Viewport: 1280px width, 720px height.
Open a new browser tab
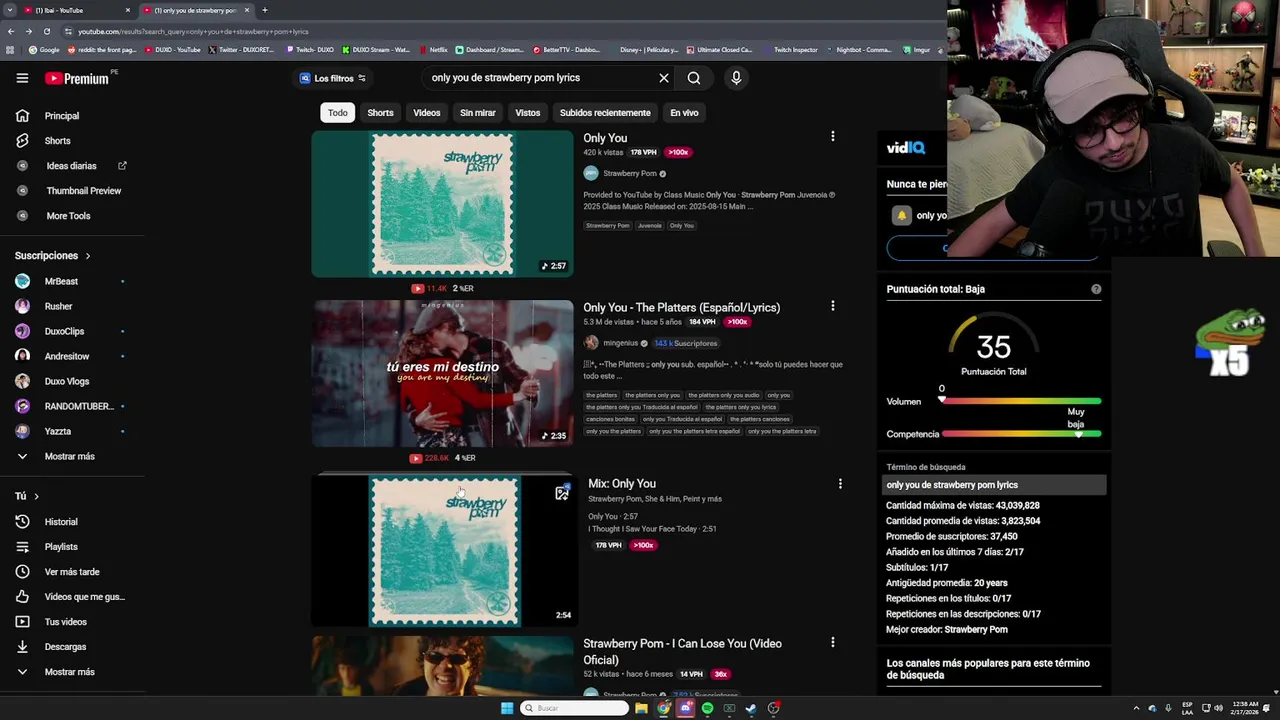[x=264, y=10]
